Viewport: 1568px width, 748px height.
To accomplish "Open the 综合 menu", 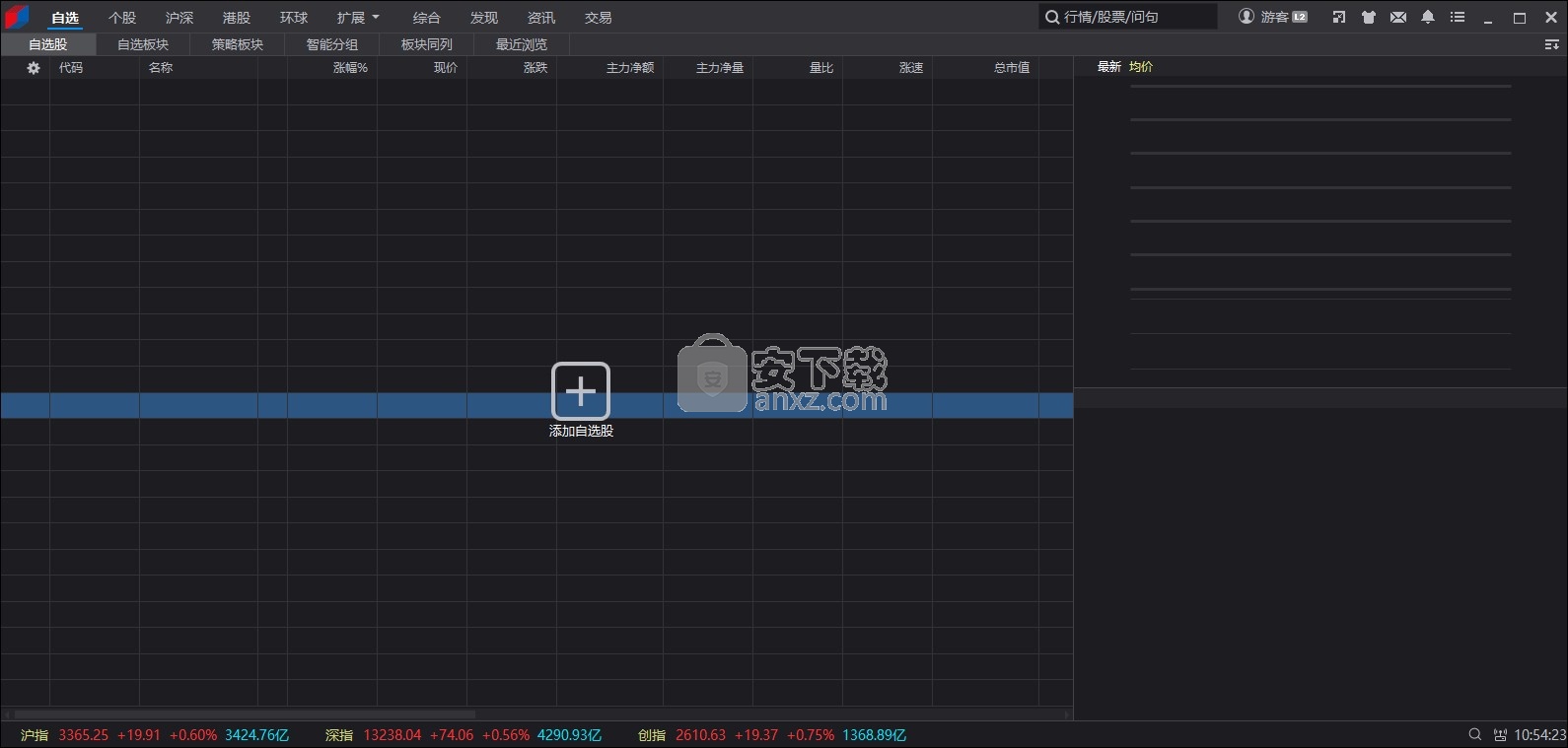I will [x=427, y=18].
